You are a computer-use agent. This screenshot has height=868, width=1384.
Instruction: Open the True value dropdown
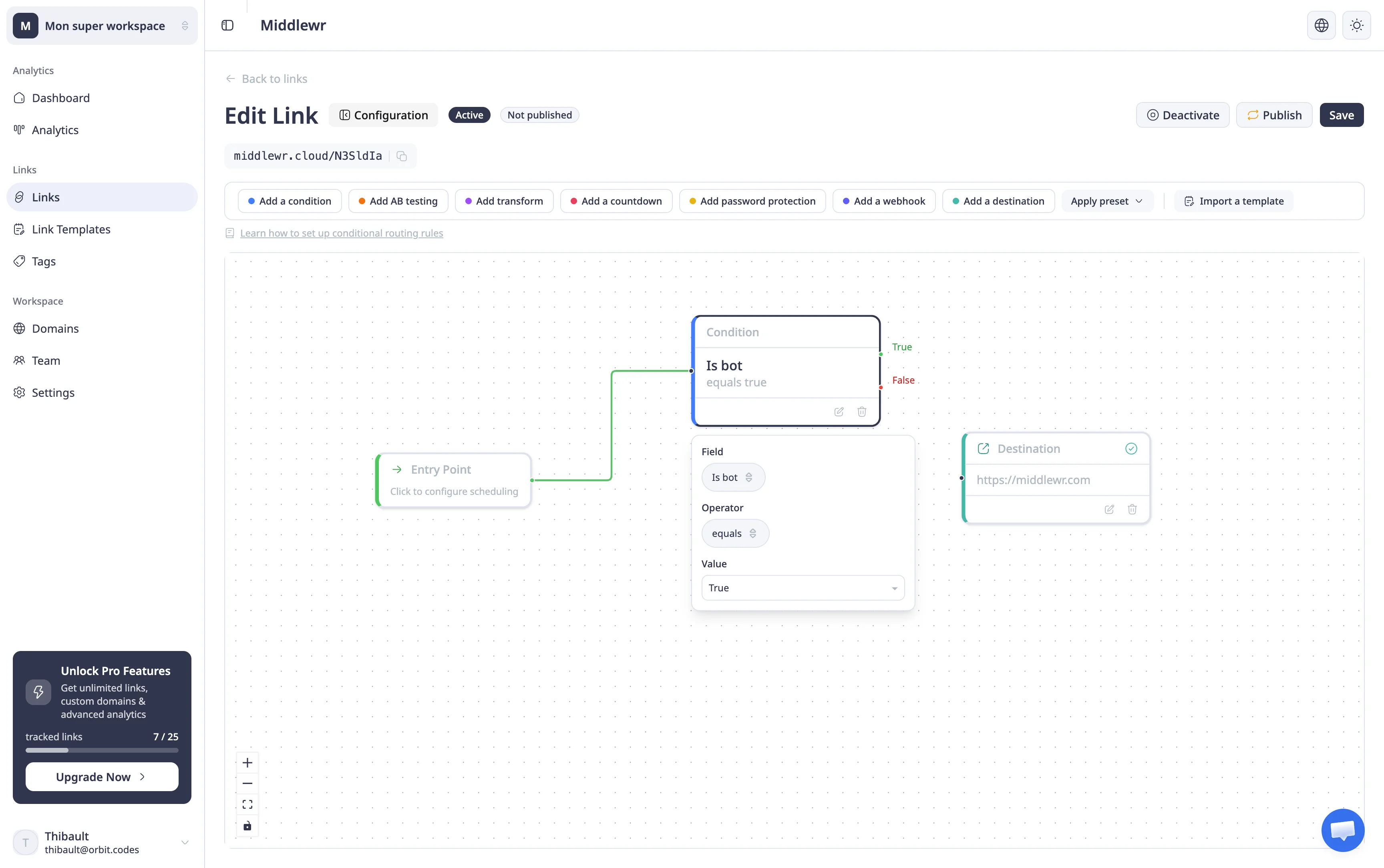point(803,588)
